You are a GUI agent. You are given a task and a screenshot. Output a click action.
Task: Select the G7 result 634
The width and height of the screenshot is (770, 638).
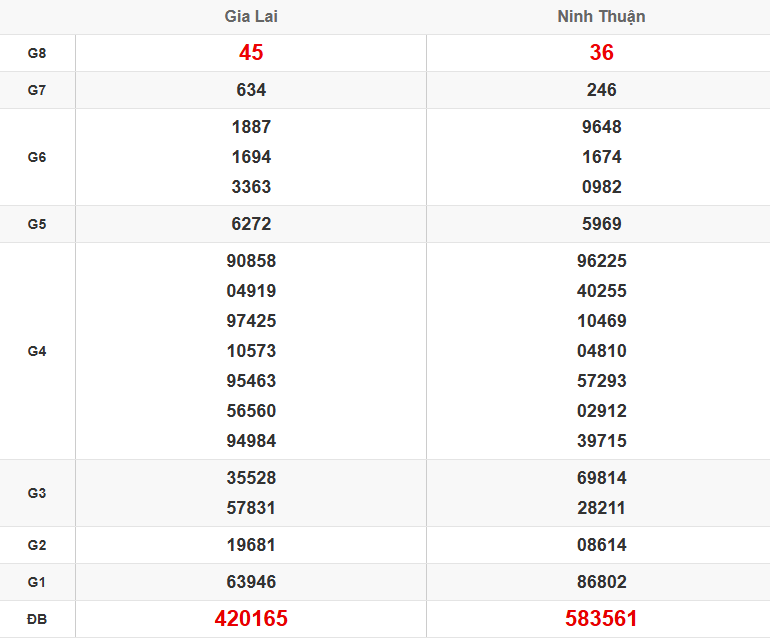click(x=251, y=90)
